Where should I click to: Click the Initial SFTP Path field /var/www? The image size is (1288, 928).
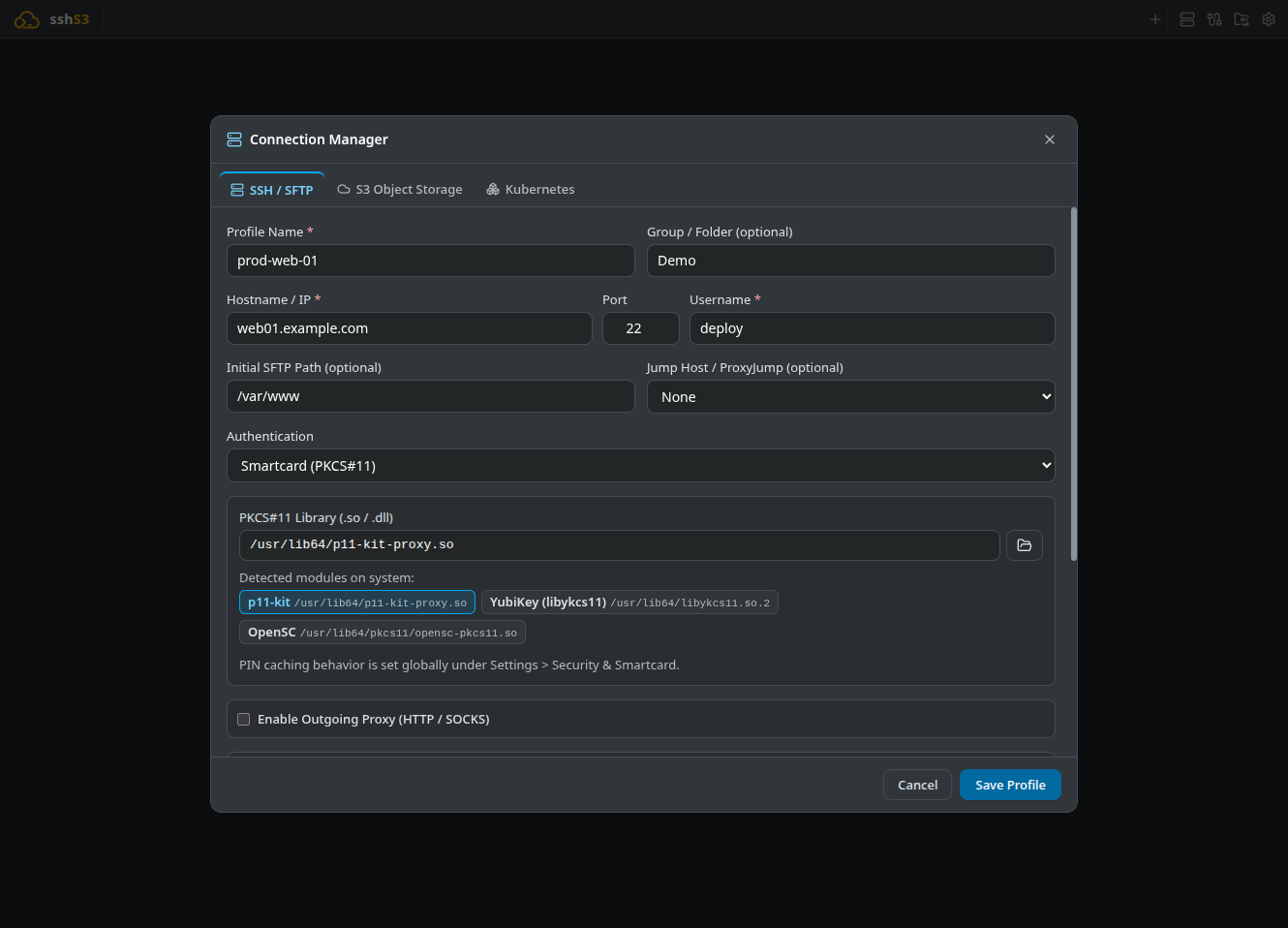point(431,396)
